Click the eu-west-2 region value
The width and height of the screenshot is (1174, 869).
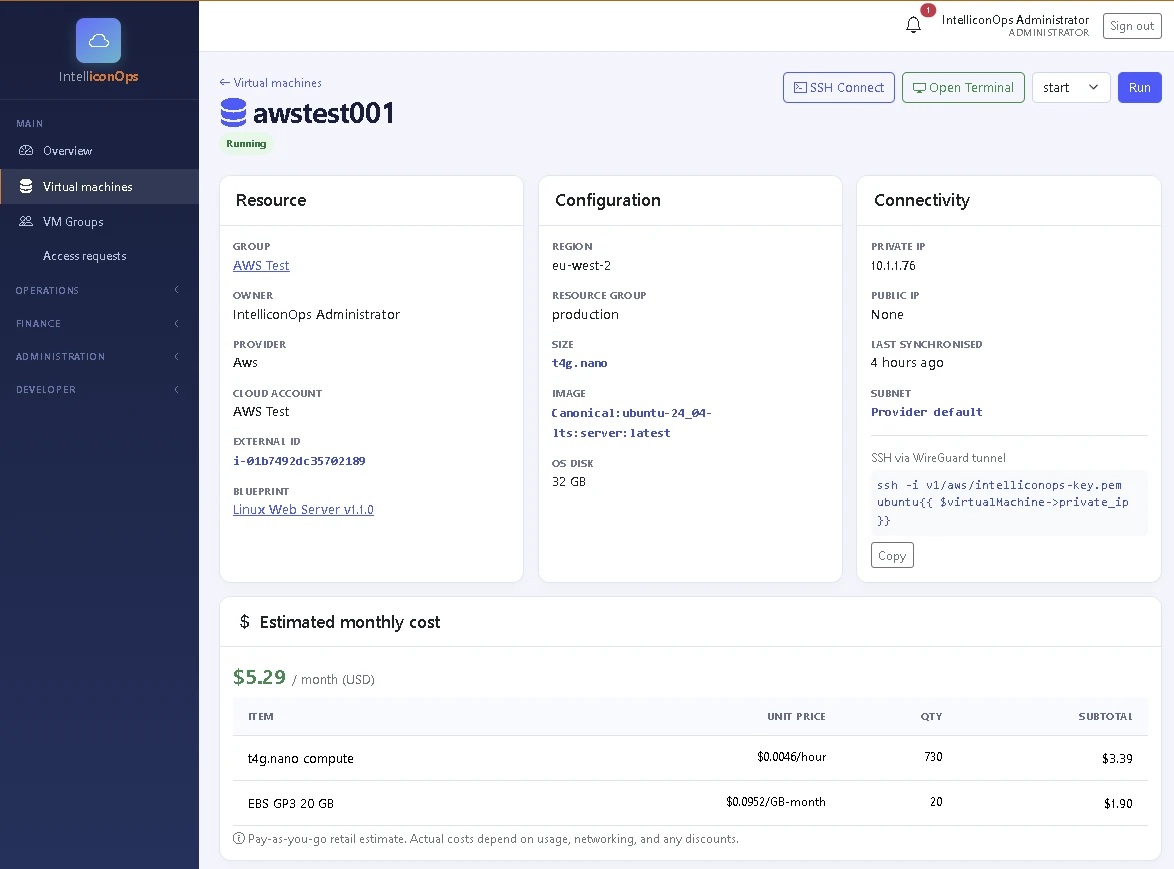tap(581, 266)
